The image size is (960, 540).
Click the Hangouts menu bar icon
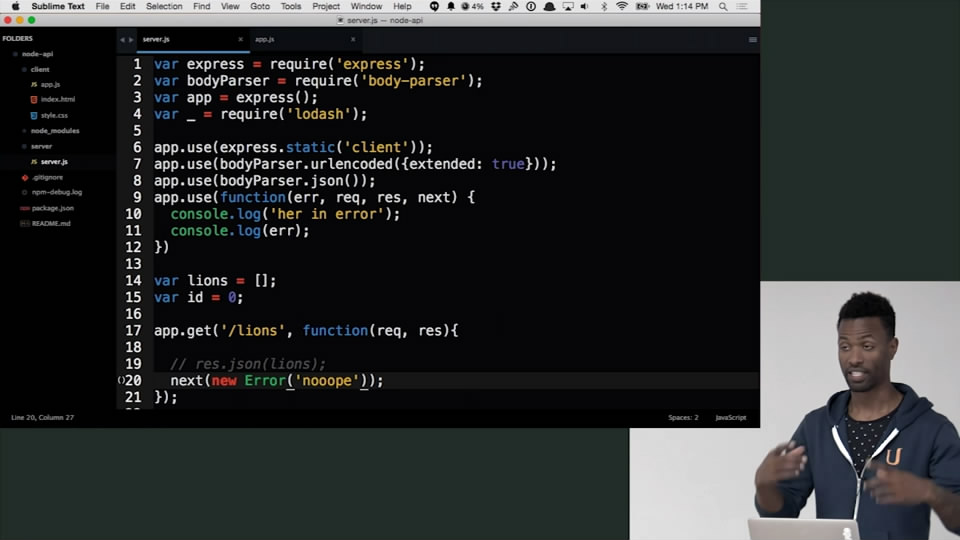[x=434, y=6]
